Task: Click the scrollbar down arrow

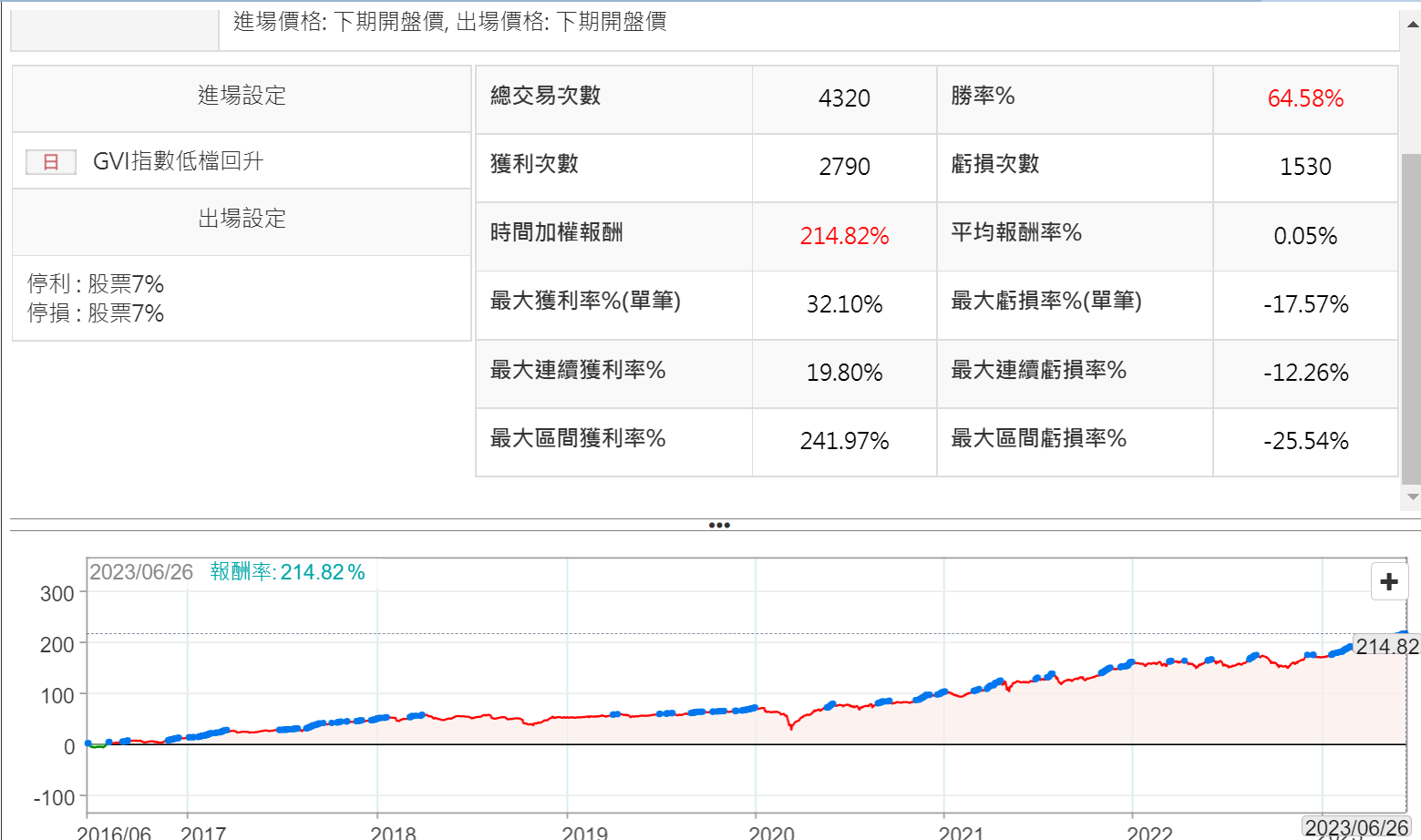Action: (x=1412, y=497)
